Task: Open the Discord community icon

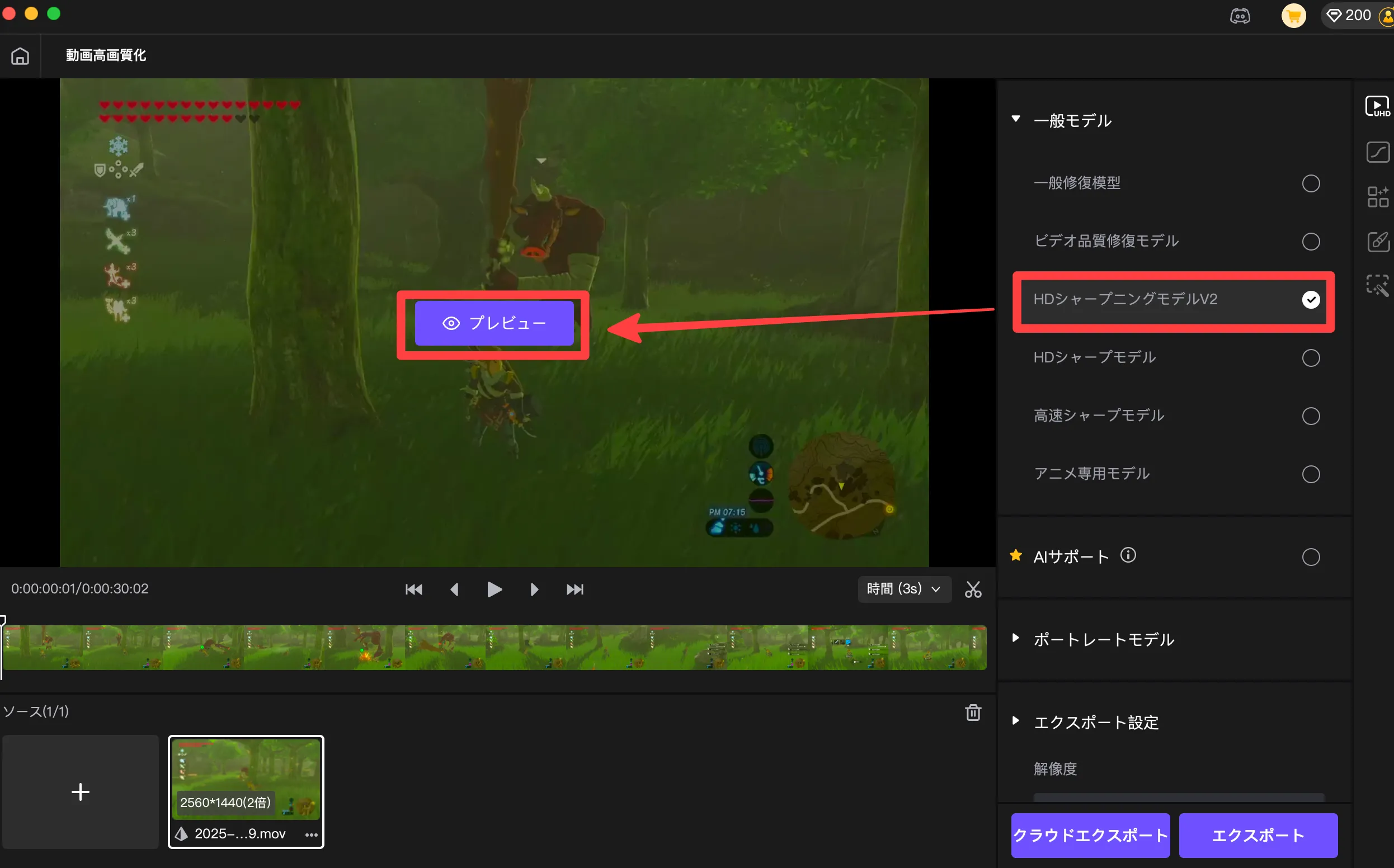Action: click(1240, 16)
